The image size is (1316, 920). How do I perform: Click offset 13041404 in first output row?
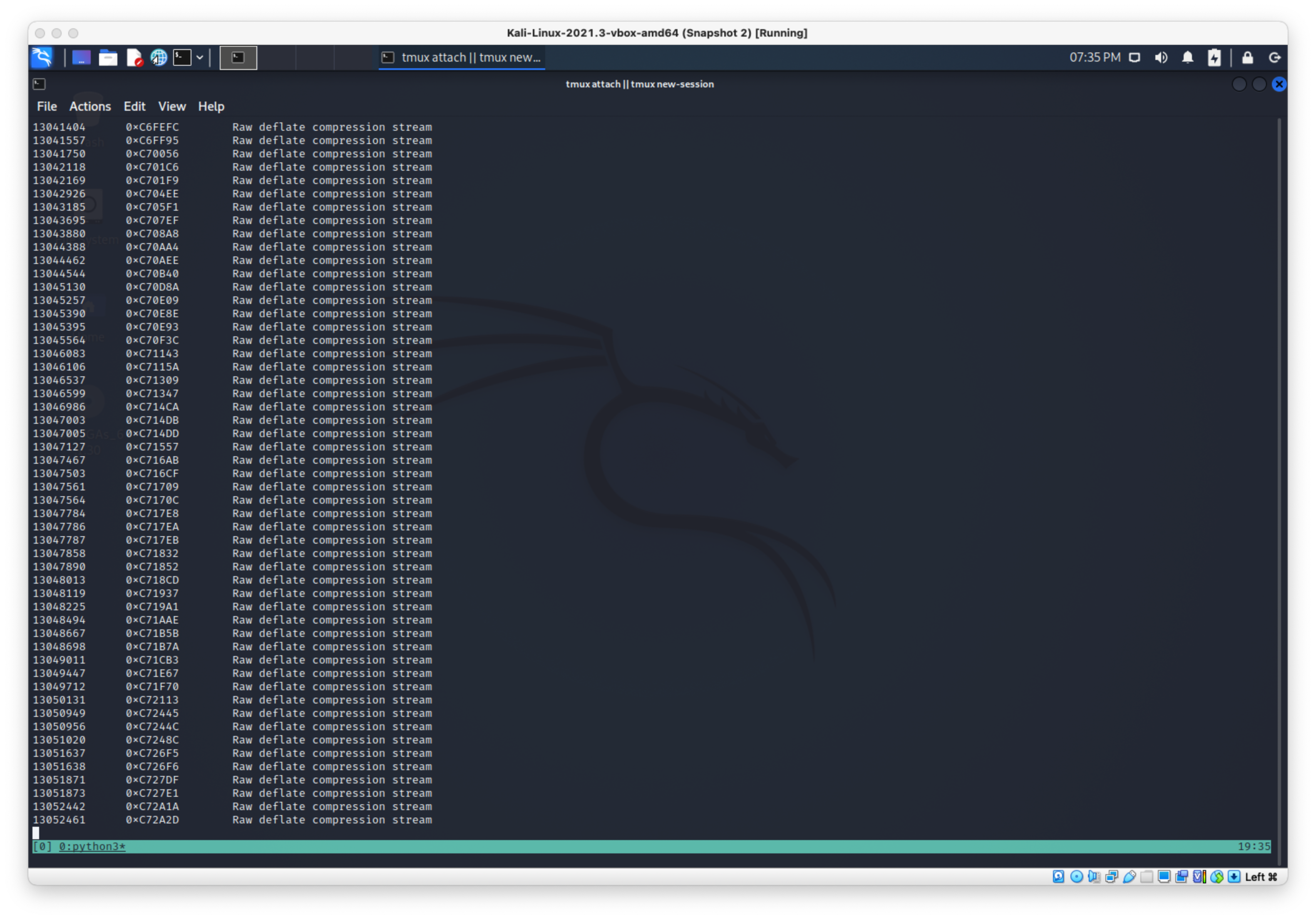click(x=59, y=127)
